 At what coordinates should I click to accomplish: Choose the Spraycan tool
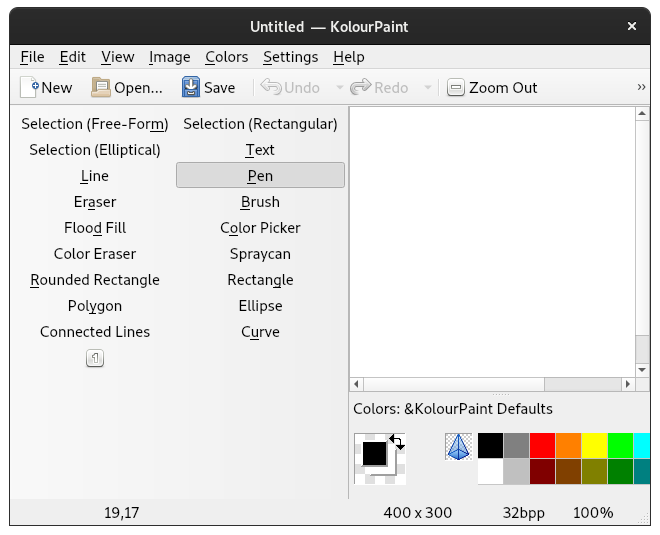coord(260,254)
